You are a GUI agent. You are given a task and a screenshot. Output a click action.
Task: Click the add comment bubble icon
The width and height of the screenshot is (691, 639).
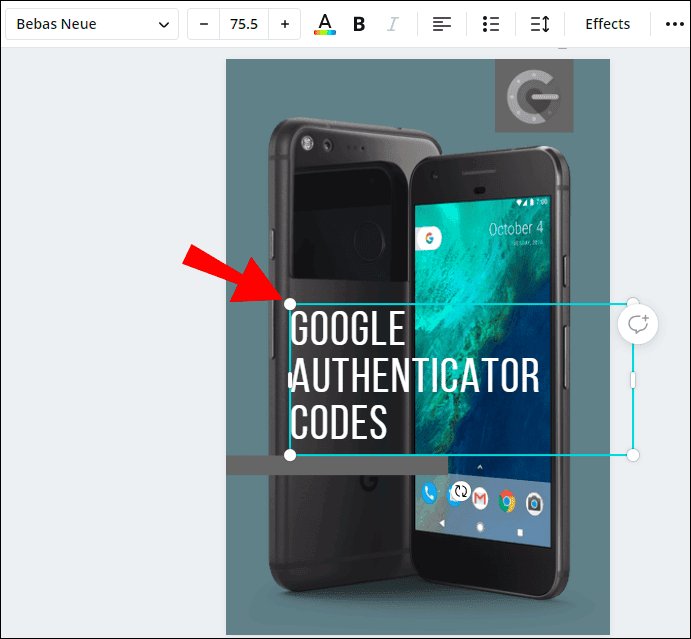[x=639, y=324]
